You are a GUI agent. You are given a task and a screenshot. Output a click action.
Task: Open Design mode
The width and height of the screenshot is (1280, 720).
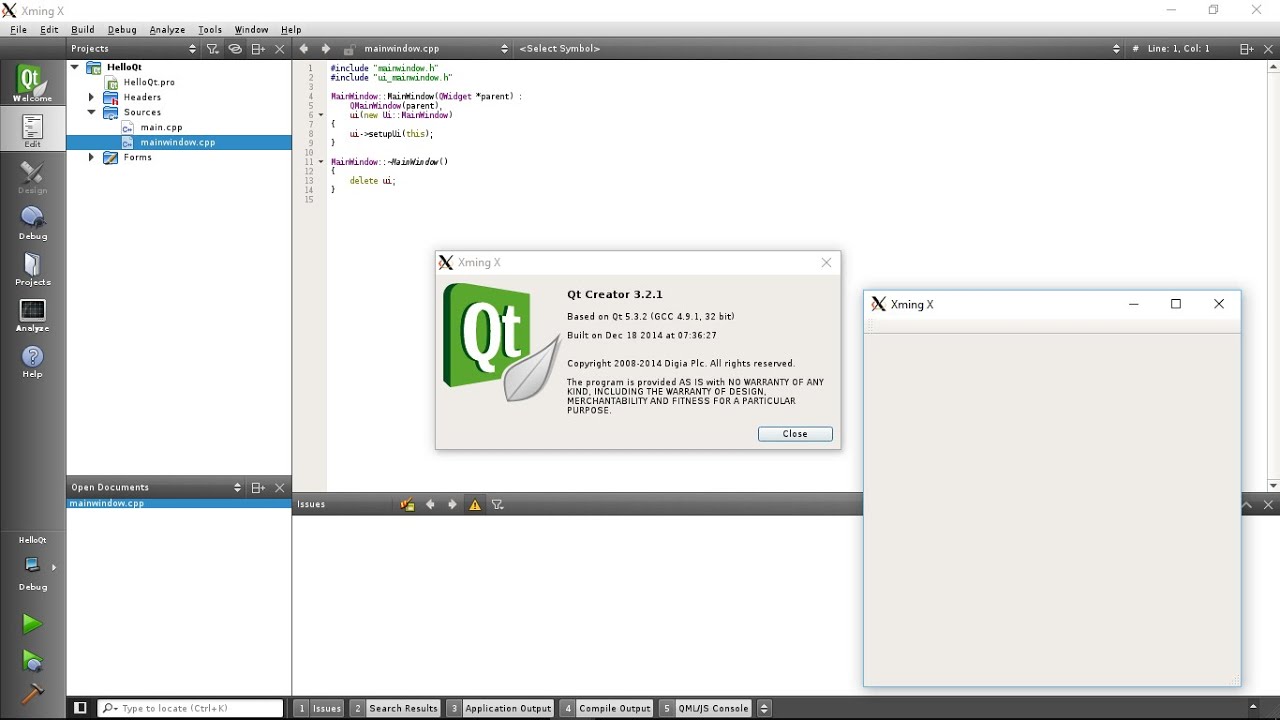pyautogui.click(x=32, y=177)
